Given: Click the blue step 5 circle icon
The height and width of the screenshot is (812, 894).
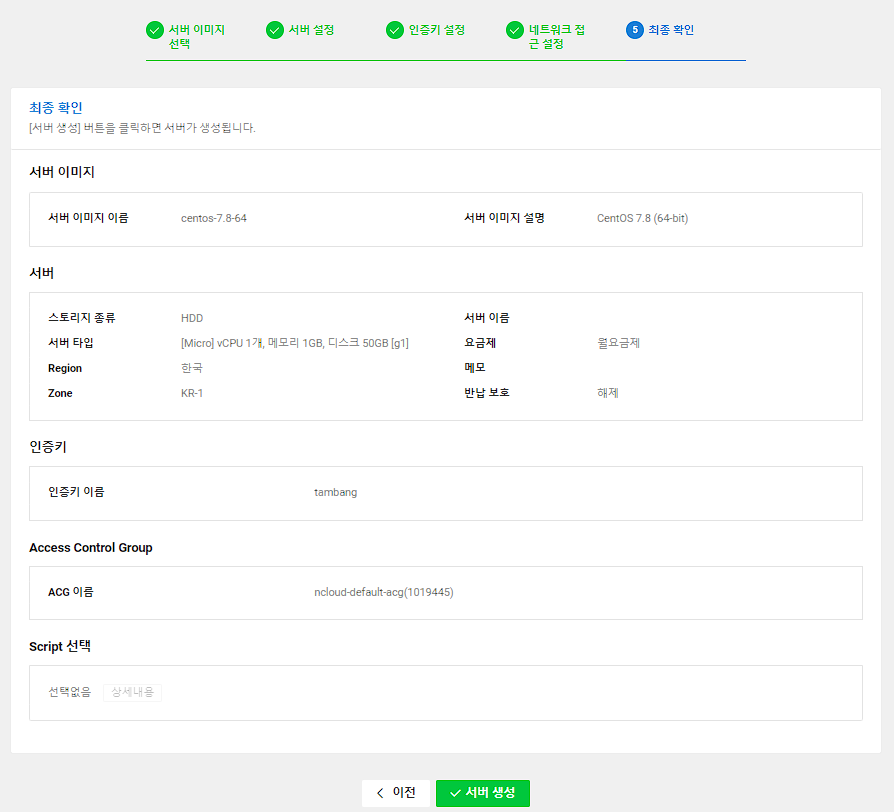Looking at the screenshot, I should tap(635, 30).
